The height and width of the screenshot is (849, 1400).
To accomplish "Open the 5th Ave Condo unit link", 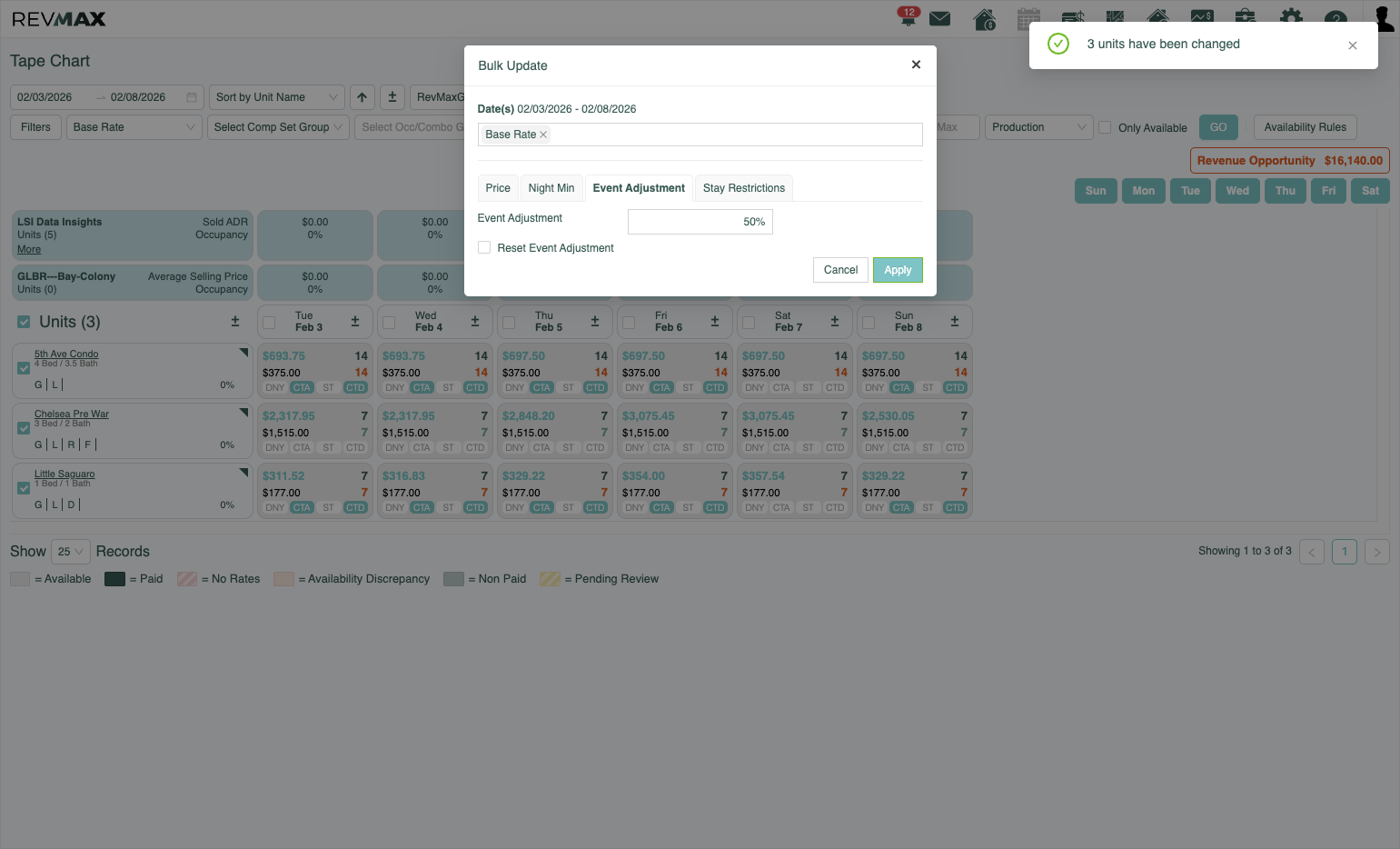I will (66, 354).
